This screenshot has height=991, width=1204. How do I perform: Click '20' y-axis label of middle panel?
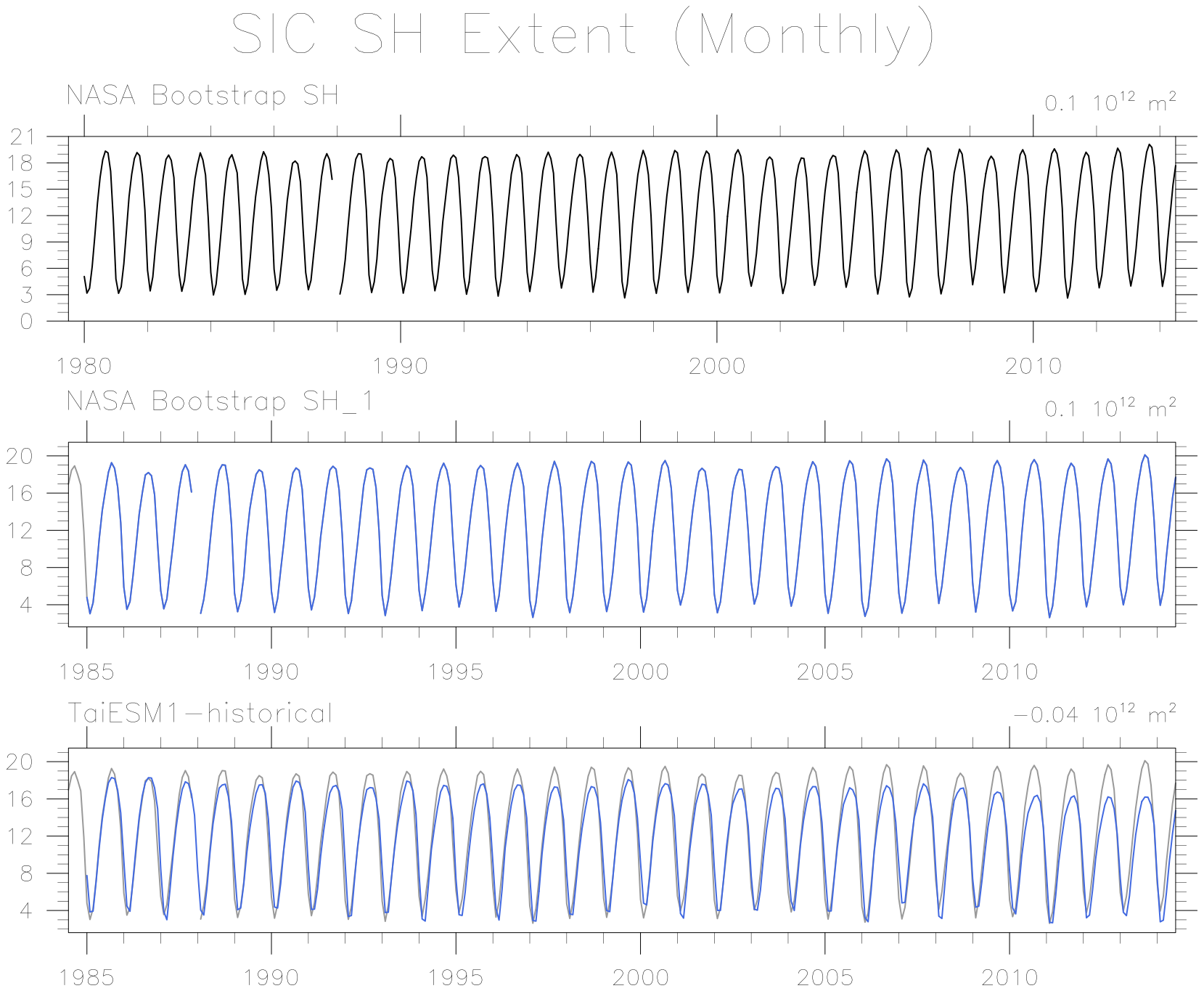[x=20, y=457]
